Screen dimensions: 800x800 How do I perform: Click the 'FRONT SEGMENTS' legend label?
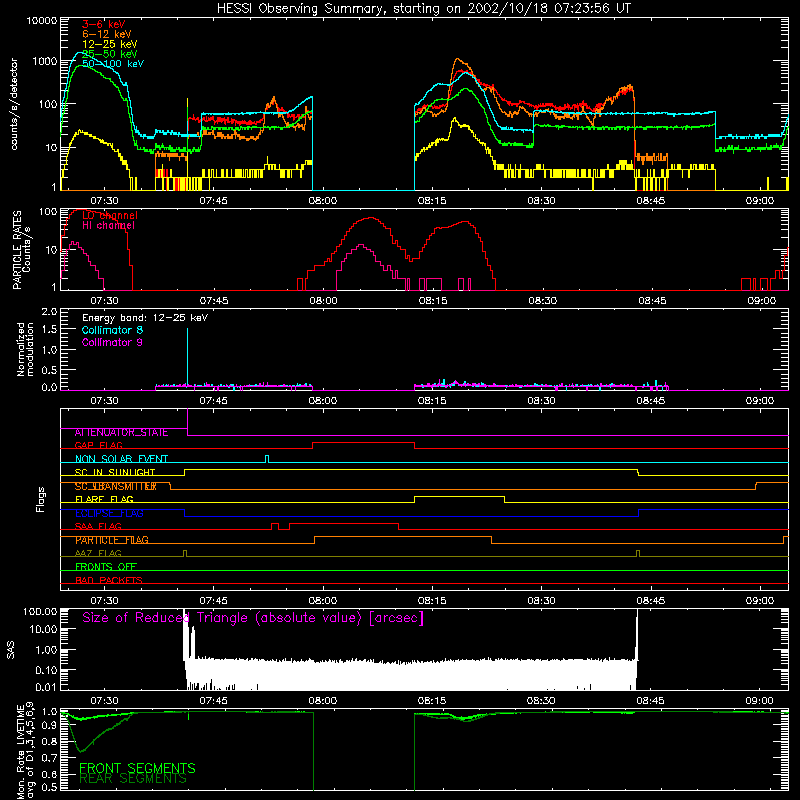click(137, 768)
